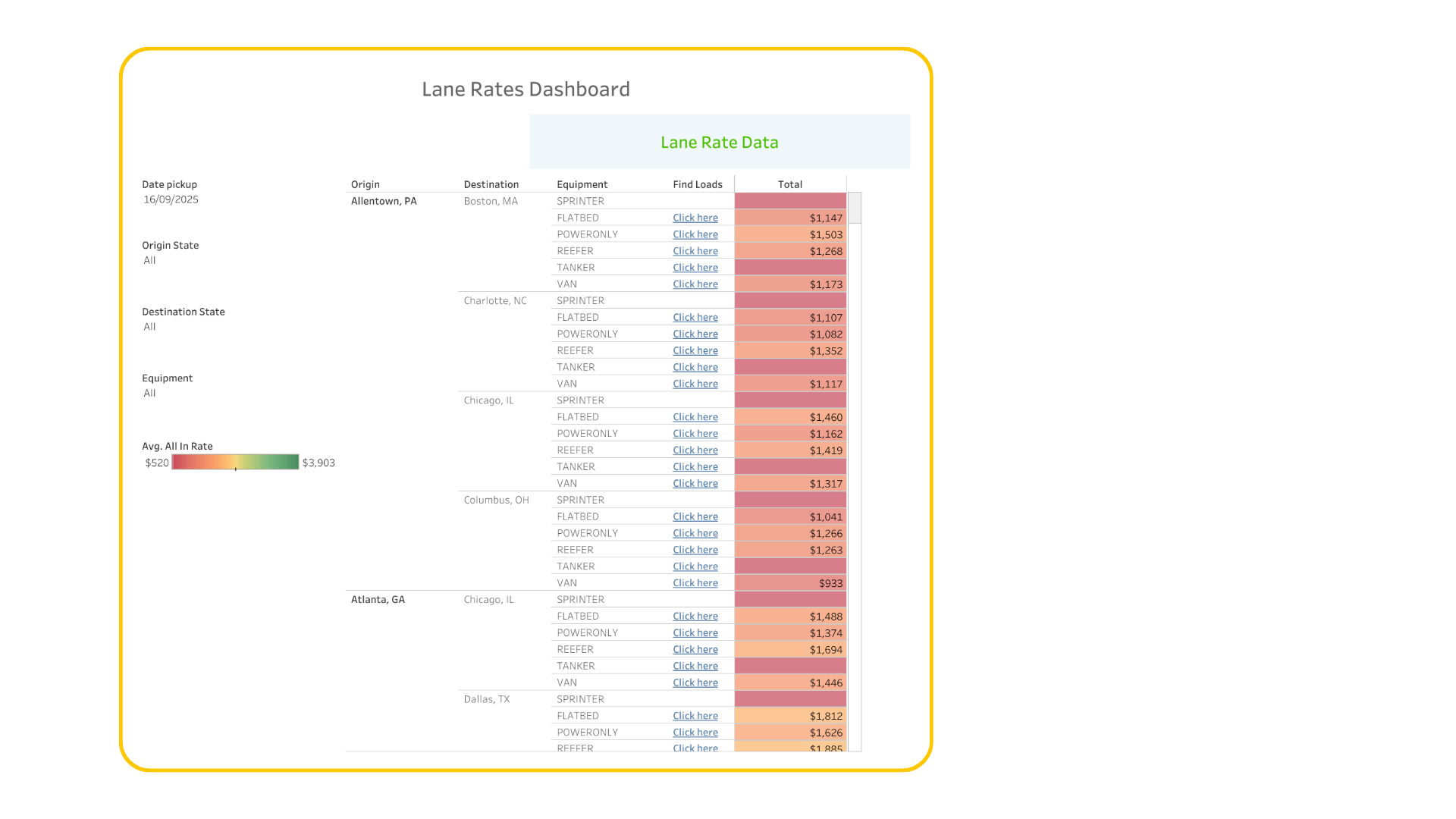The height and width of the screenshot is (819, 1456).
Task: Click Find Loads link for Allentown-Boston FLATBED
Action: click(695, 218)
